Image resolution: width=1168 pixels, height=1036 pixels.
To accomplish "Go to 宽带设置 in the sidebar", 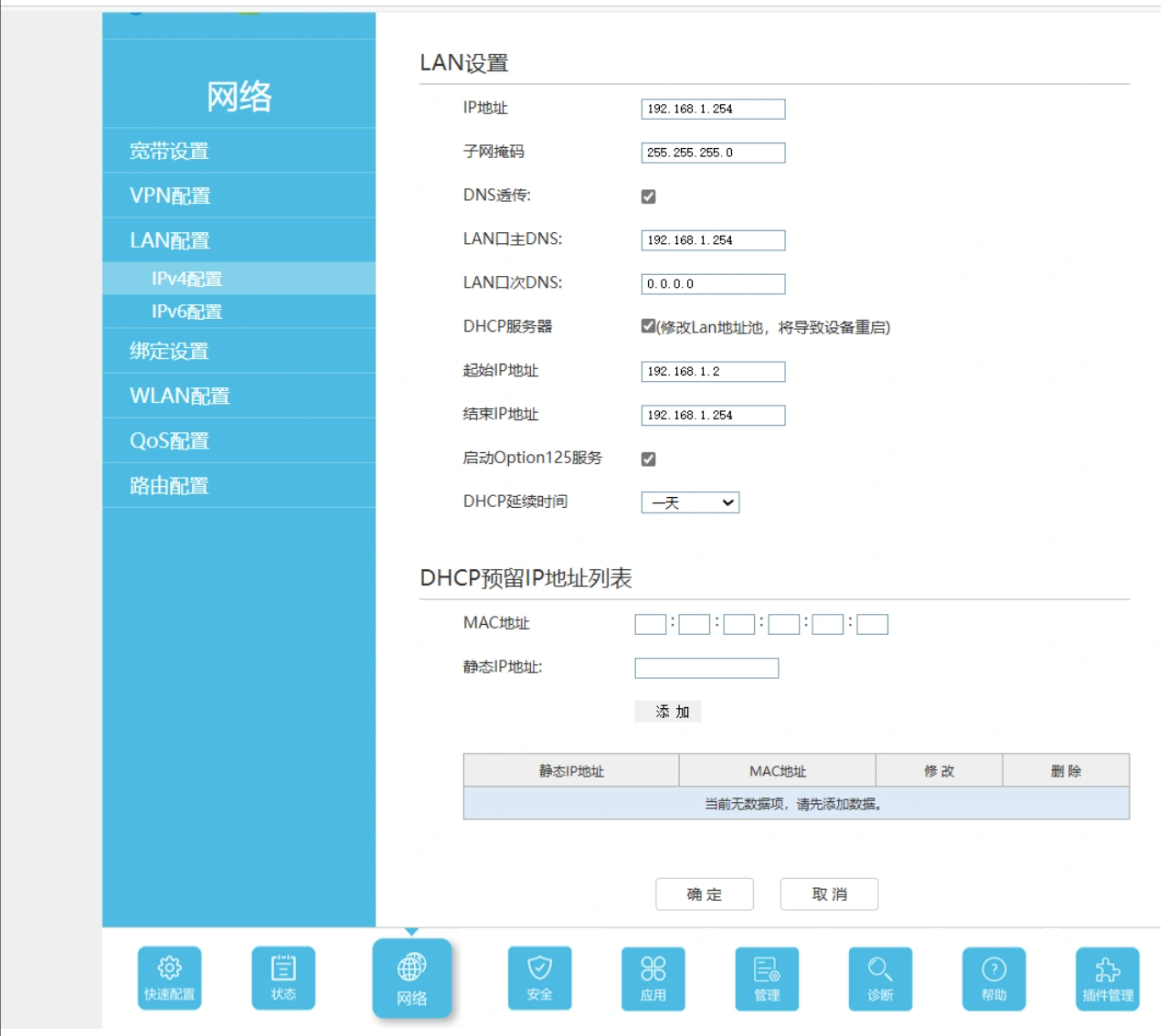I will tap(169, 151).
